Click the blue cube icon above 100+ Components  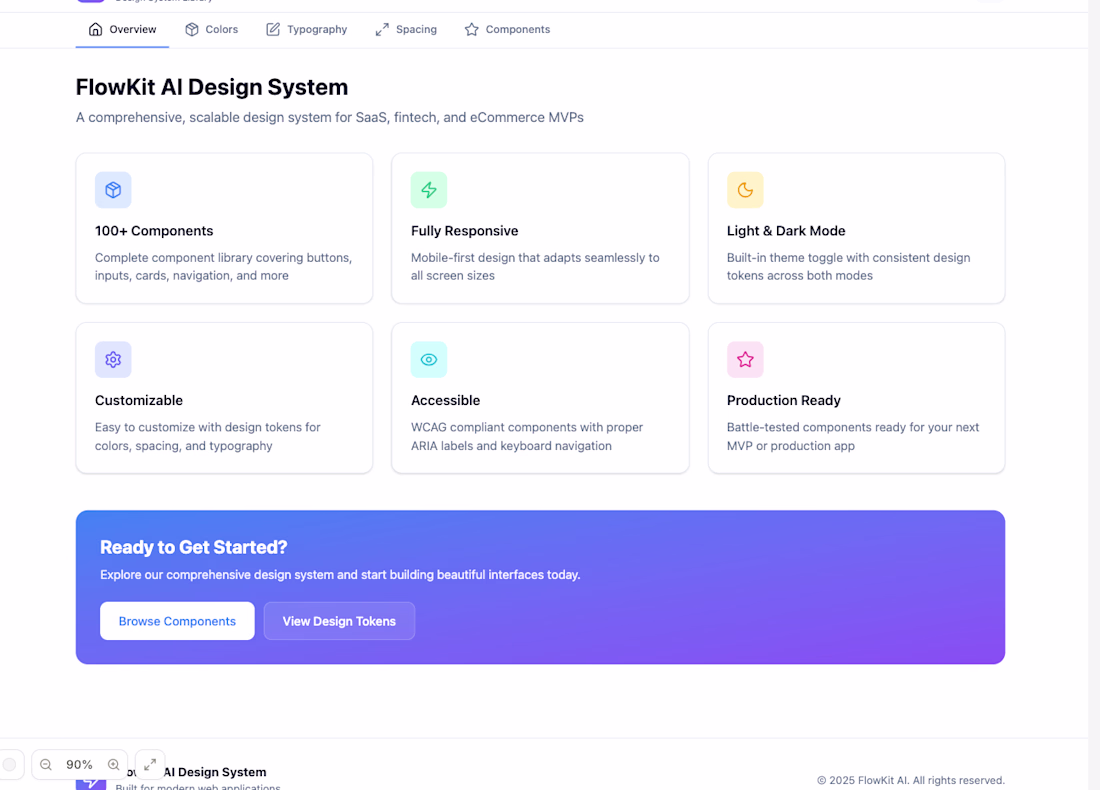coord(113,190)
